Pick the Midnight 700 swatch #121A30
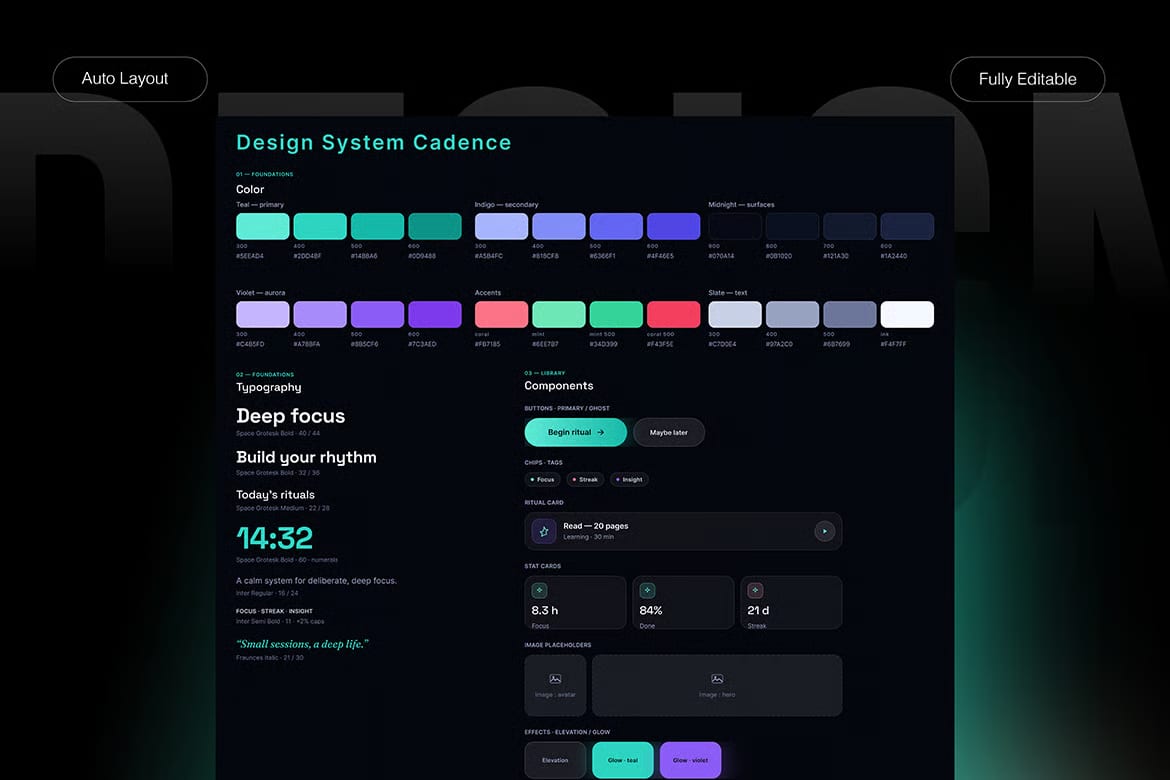The width and height of the screenshot is (1170, 780). click(850, 226)
